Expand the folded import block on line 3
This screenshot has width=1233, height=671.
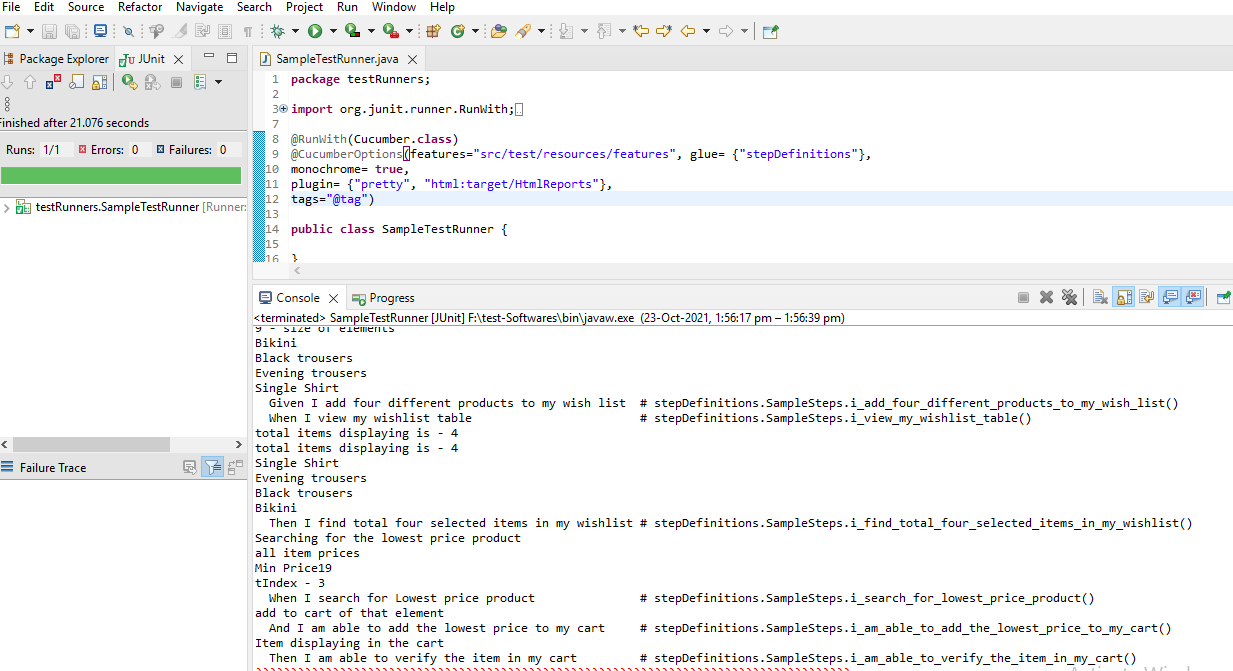(x=283, y=109)
